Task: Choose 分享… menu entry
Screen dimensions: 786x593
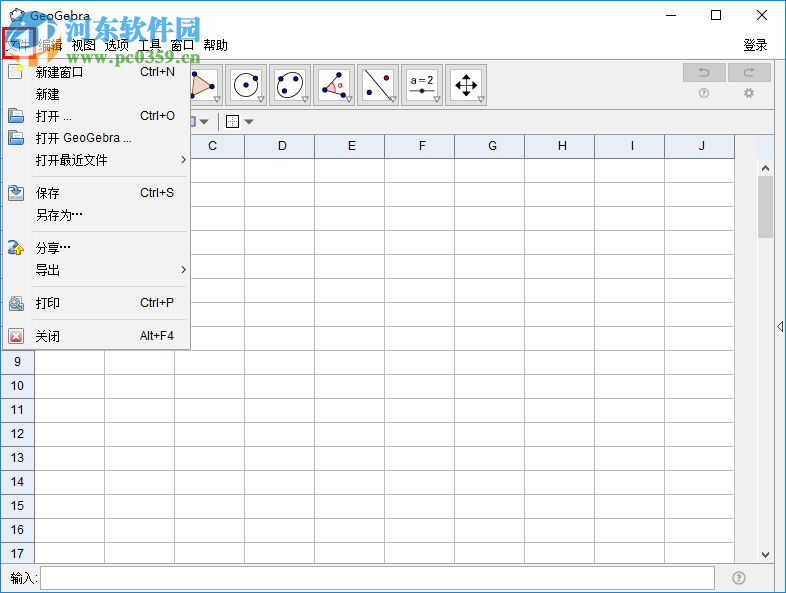Action: (x=97, y=248)
